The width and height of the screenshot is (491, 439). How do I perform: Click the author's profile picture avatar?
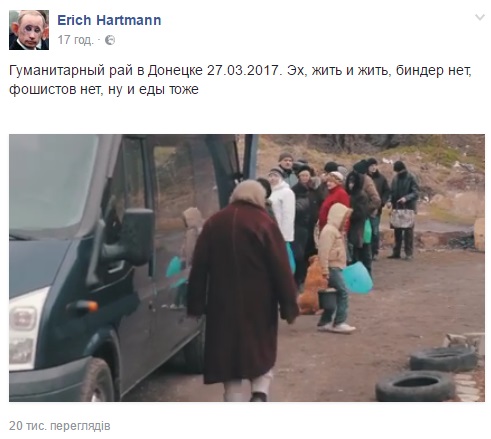click(x=29, y=30)
